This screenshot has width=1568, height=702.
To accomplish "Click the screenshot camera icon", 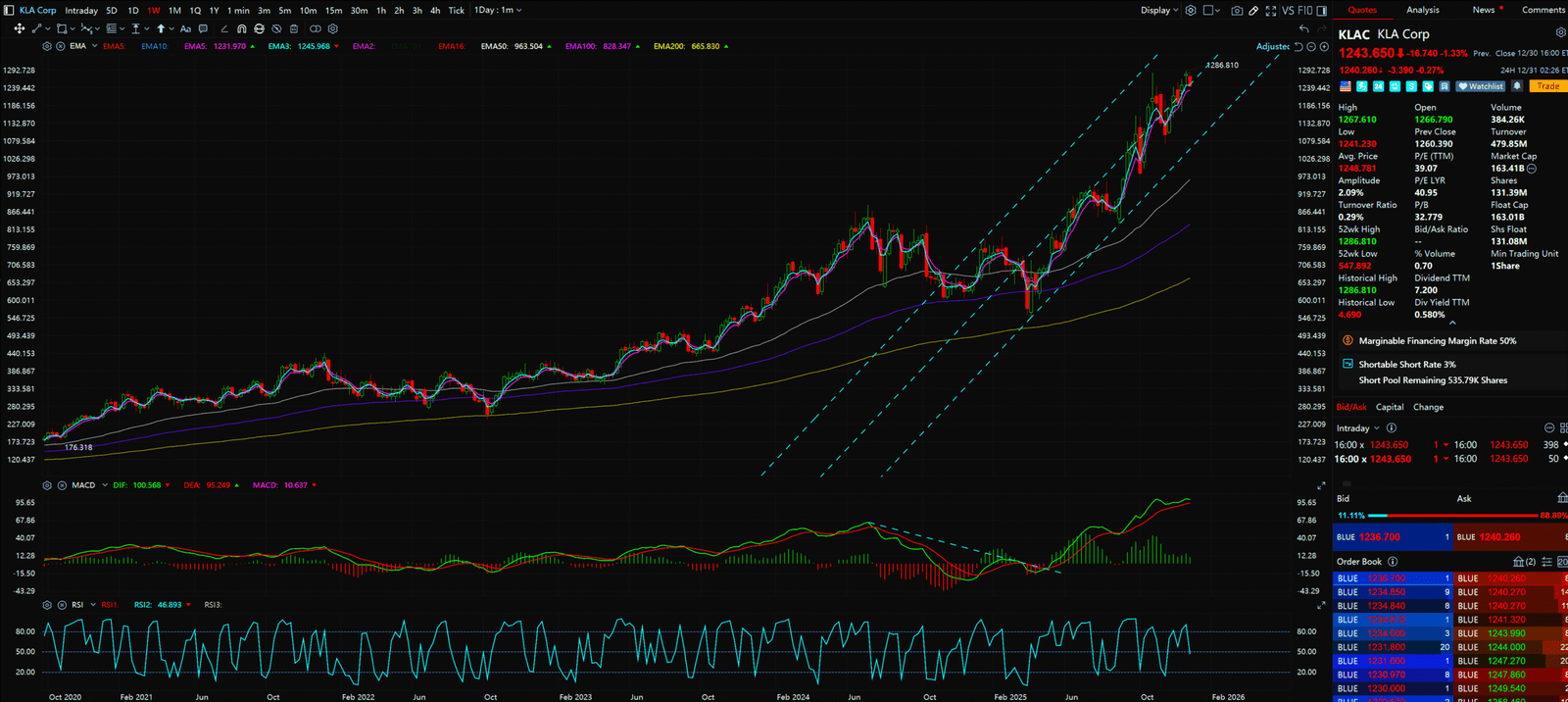I will (x=1237, y=11).
